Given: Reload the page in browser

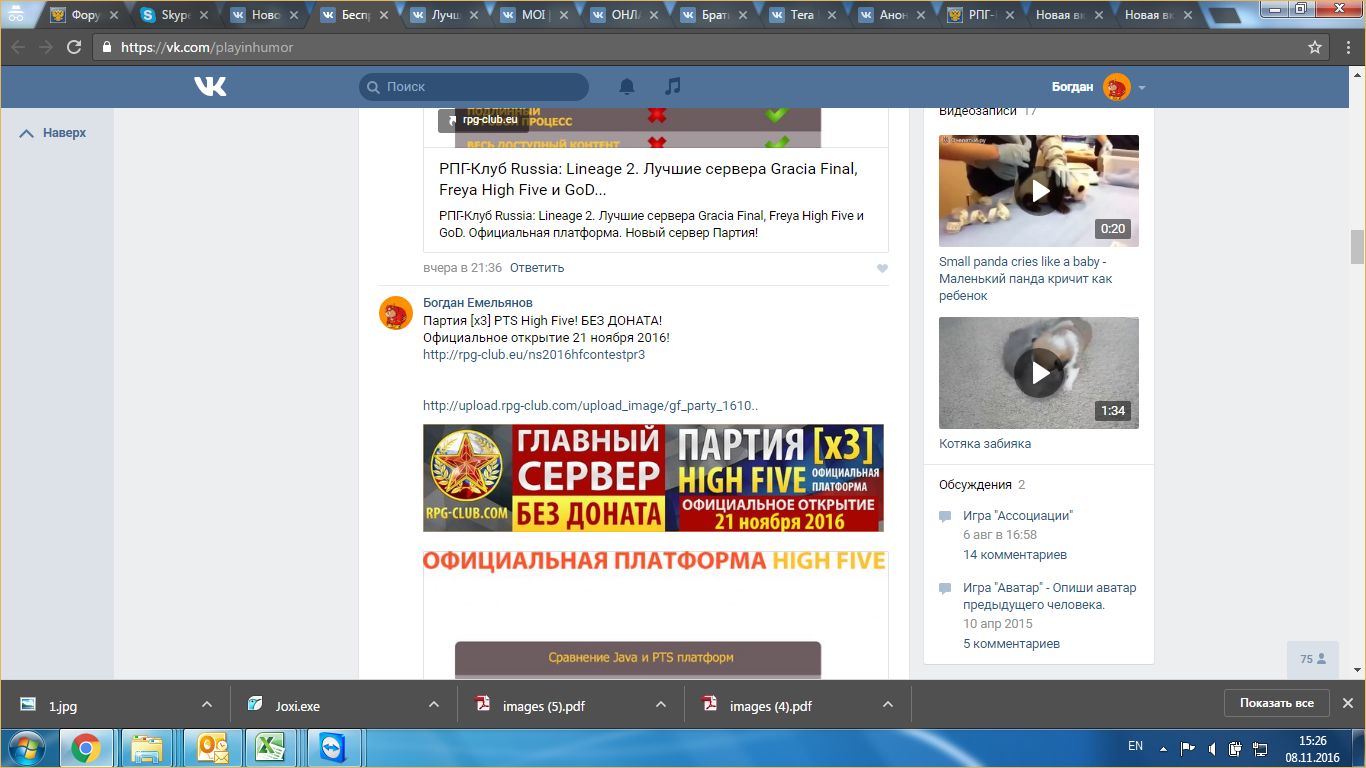Looking at the screenshot, I should (74, 47).
